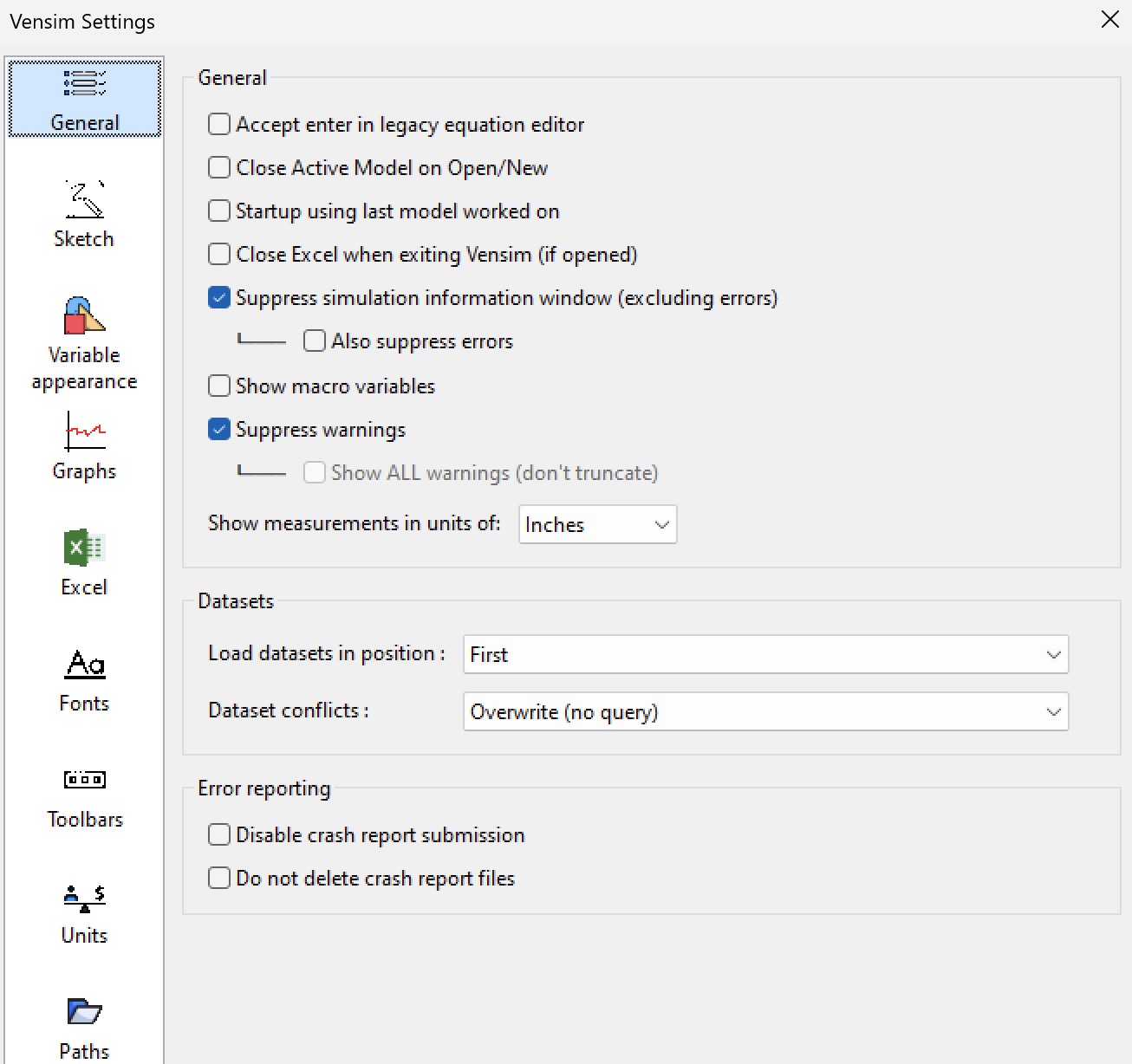Enable Show macro variables checkbox
1132x1064 pixels.
(219, 386)
